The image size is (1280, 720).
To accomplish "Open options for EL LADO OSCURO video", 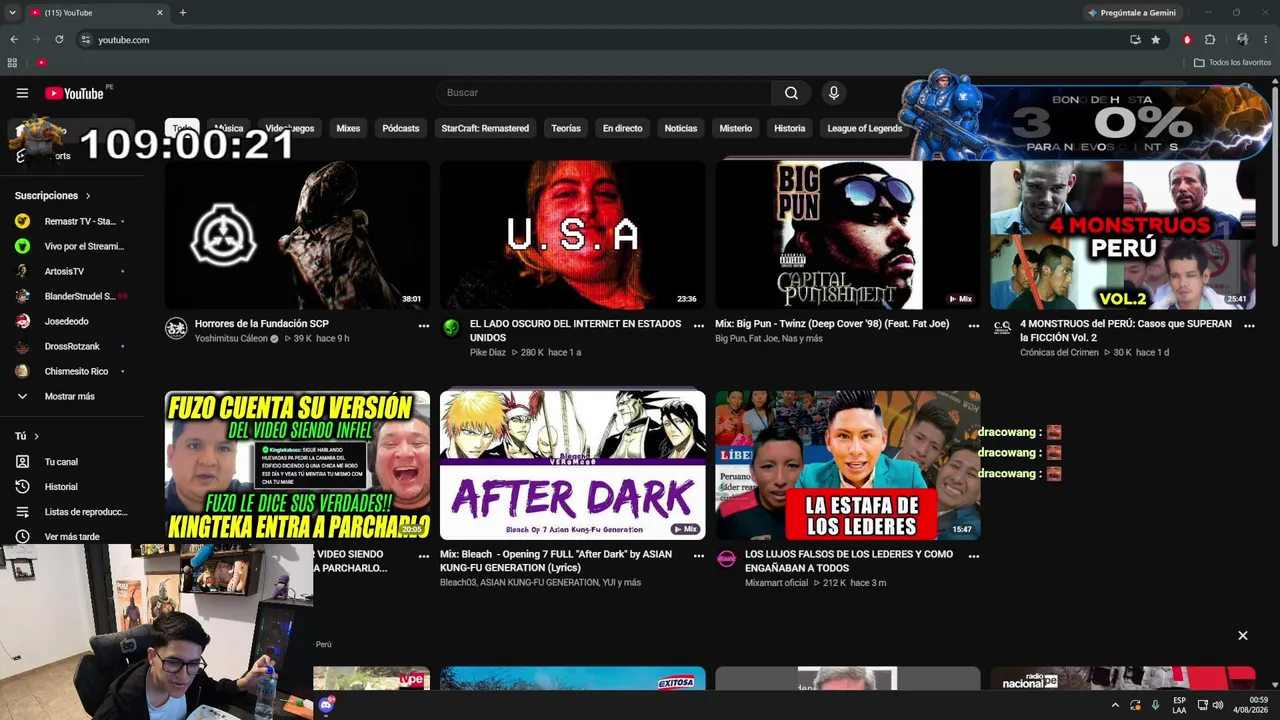I will (x=699, y=326).
